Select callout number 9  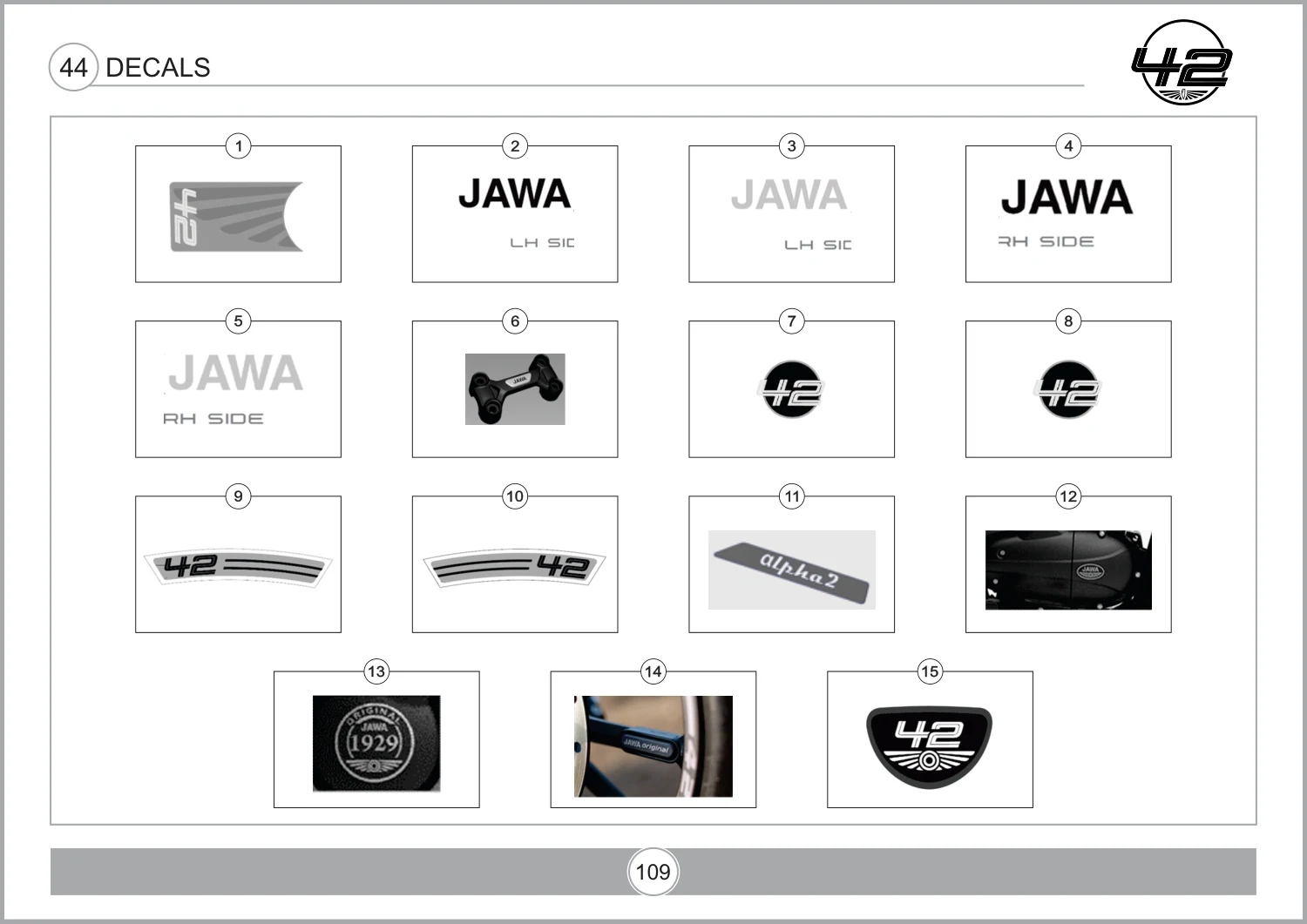[238, 496]
